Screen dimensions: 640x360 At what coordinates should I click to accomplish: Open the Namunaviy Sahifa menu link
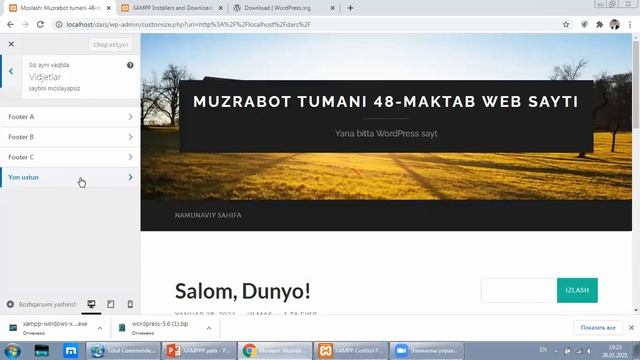tap(208, 215)
